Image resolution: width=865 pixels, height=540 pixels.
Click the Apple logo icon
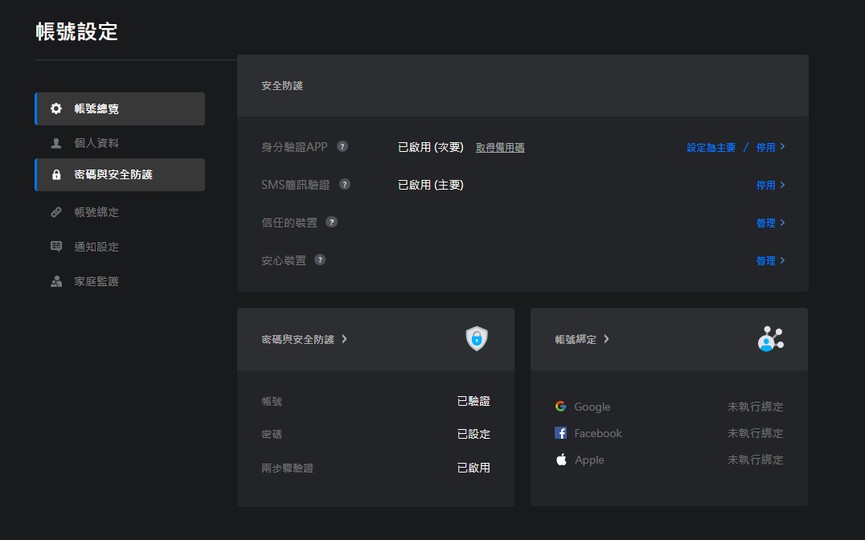click(561, 459)
